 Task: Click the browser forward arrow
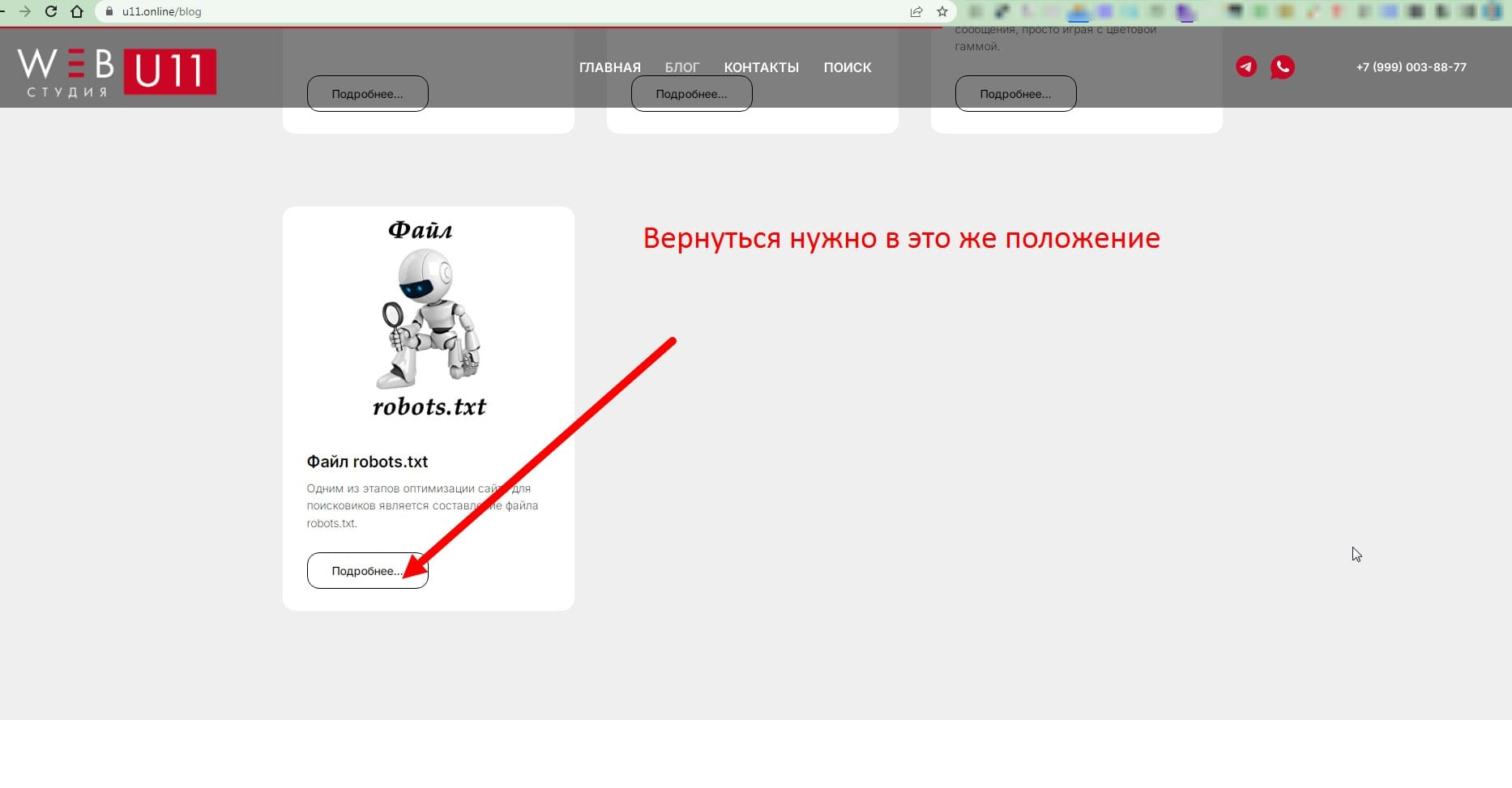25,11
